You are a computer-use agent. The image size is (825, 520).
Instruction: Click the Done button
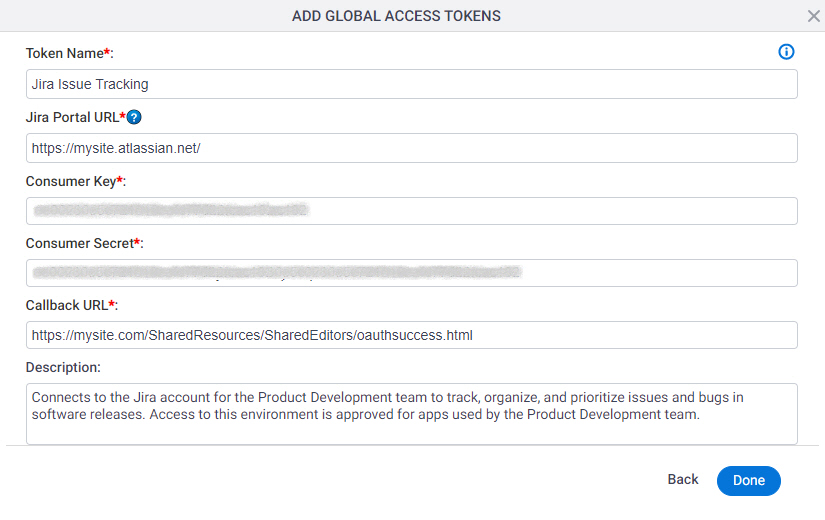point(749,481)
